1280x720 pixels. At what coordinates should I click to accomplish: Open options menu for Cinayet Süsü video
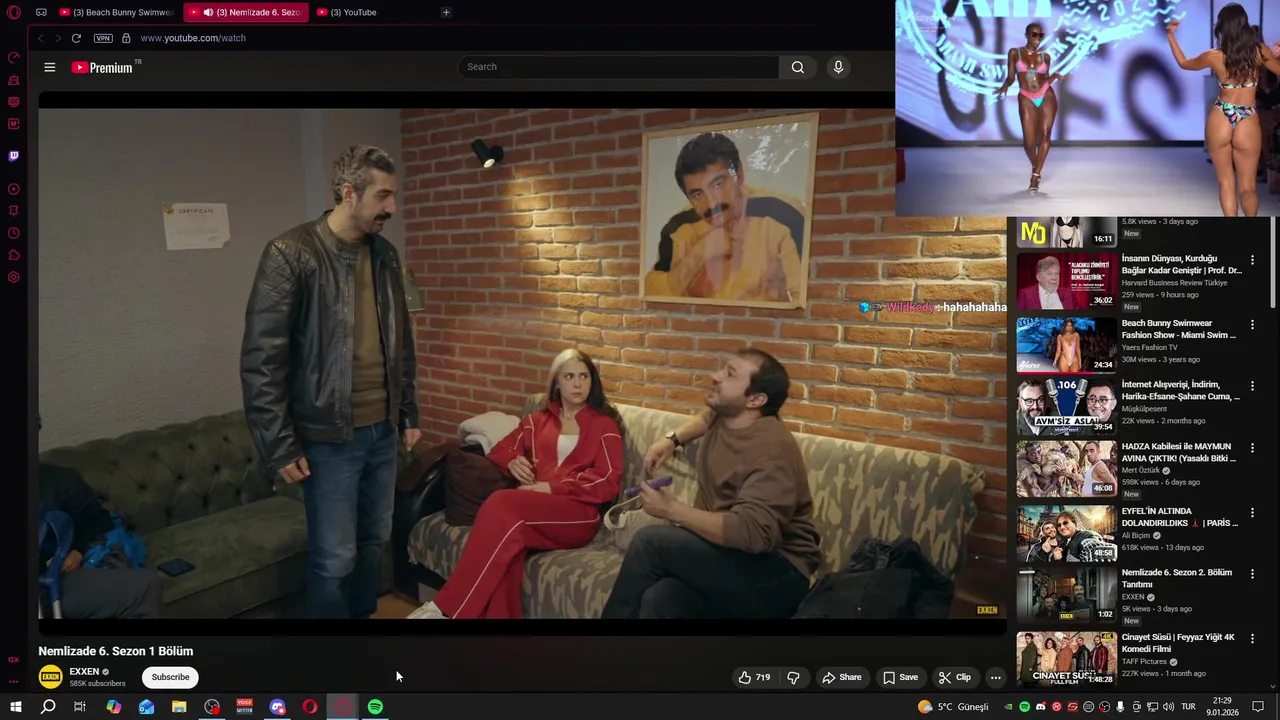pyautogui.click(x=1252, y=639)
